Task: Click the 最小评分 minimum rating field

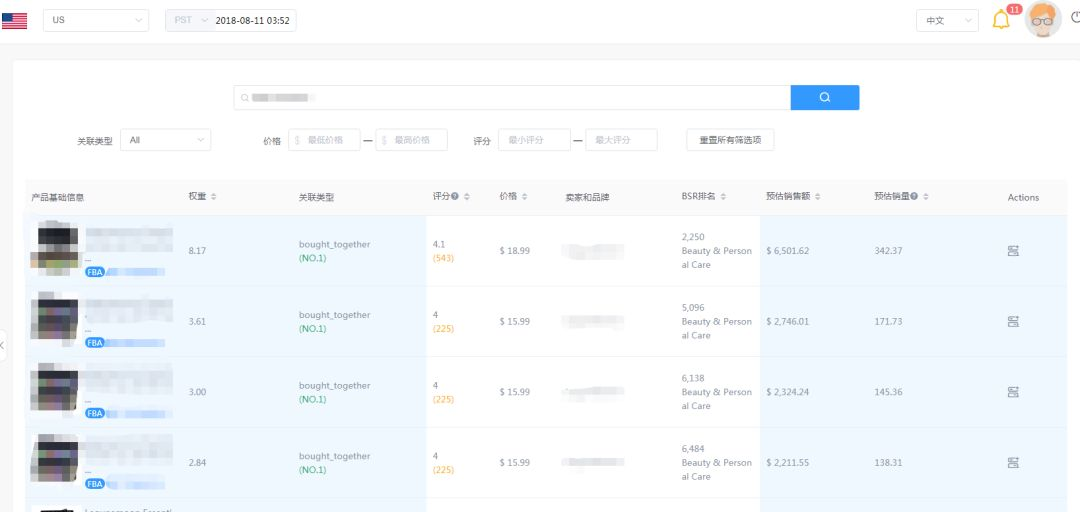Action: [534, 140]
